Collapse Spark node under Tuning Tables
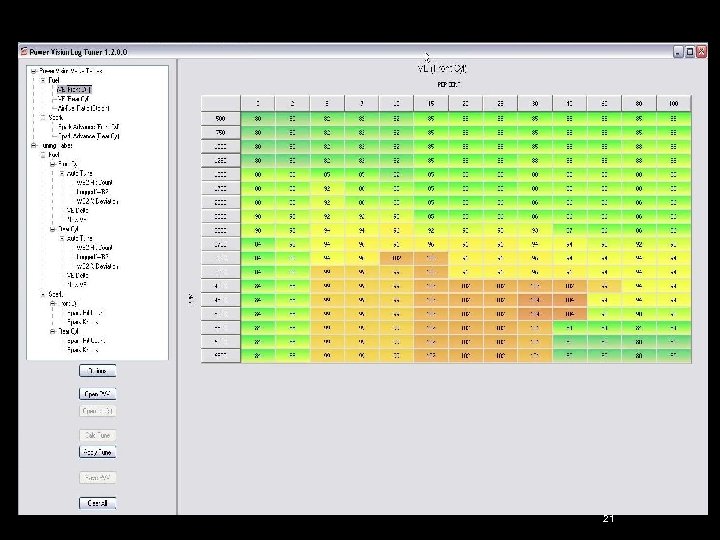This screenshot has height=540, width=720. point(43,294)
